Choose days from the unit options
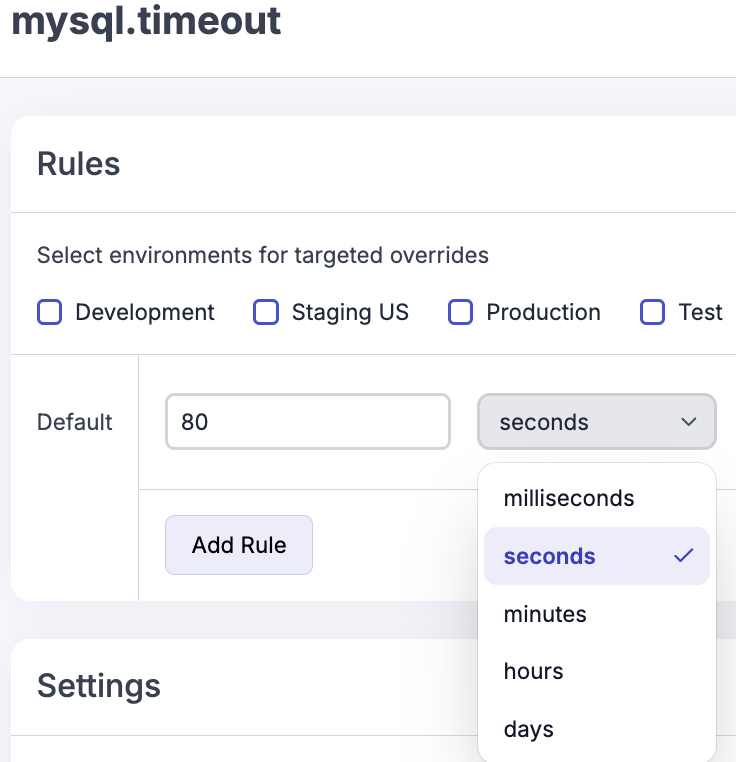This screenshot has width=736, height=762. pos(529,729)
